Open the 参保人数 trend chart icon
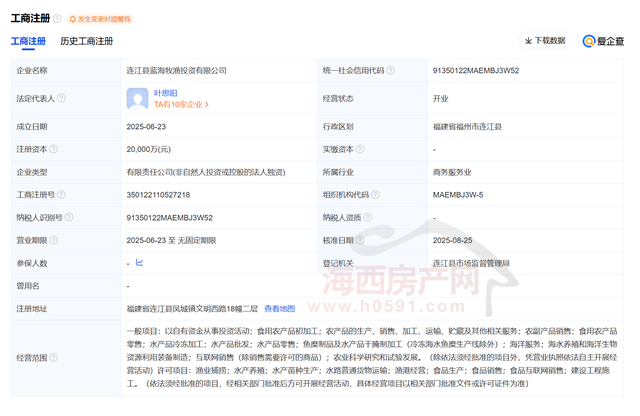The height and width of the screenshot is (416, 640). 139,262
